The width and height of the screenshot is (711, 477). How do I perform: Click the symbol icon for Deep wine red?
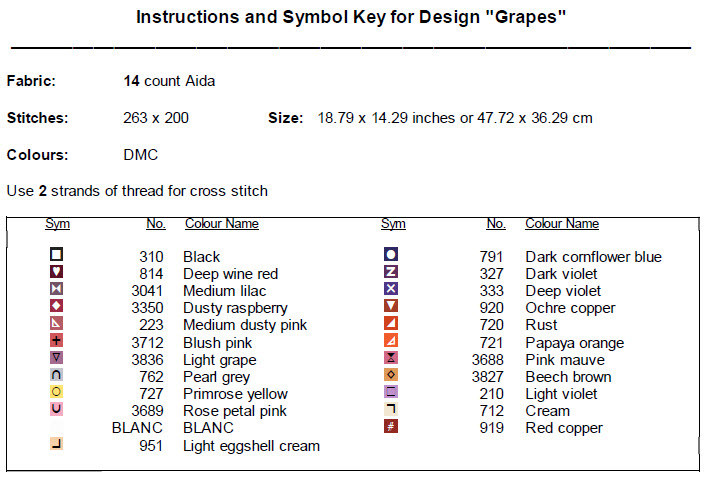(x=57, y=272)
